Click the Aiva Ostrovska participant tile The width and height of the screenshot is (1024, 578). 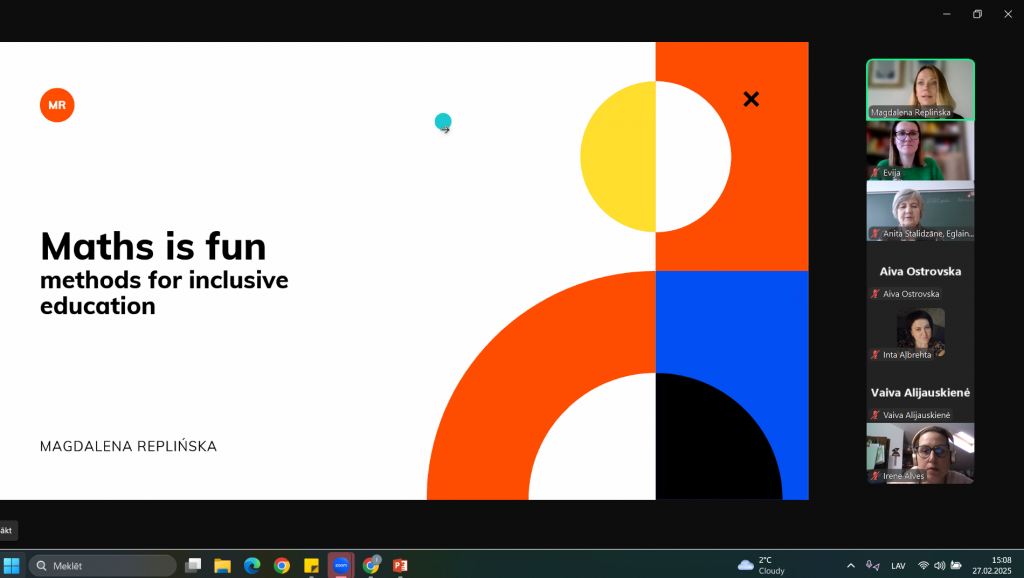[920, 272]
